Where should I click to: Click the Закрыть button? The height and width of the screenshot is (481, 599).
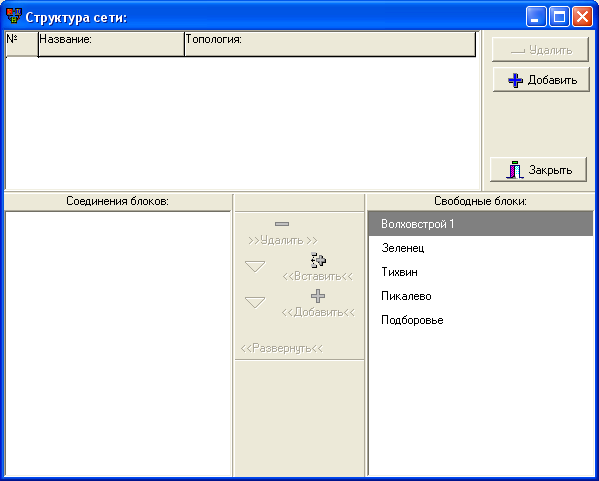(x=538, y=170)
